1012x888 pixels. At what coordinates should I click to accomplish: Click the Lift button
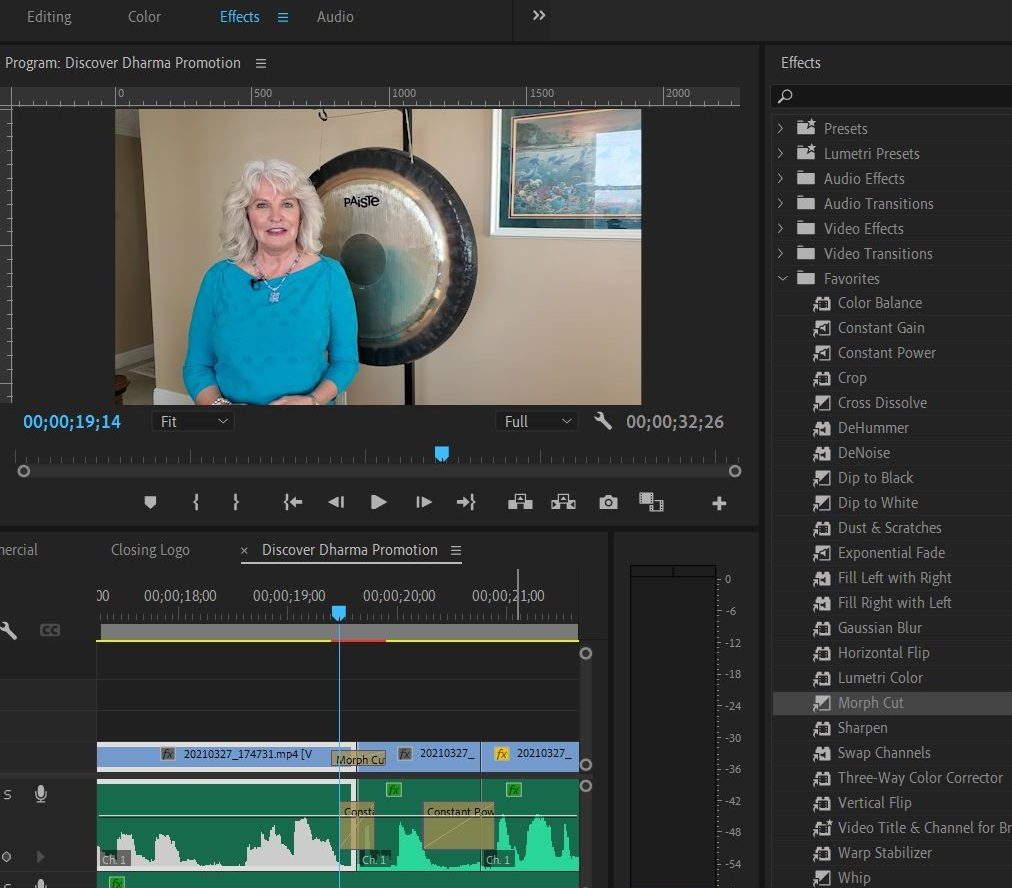(520, 502)
